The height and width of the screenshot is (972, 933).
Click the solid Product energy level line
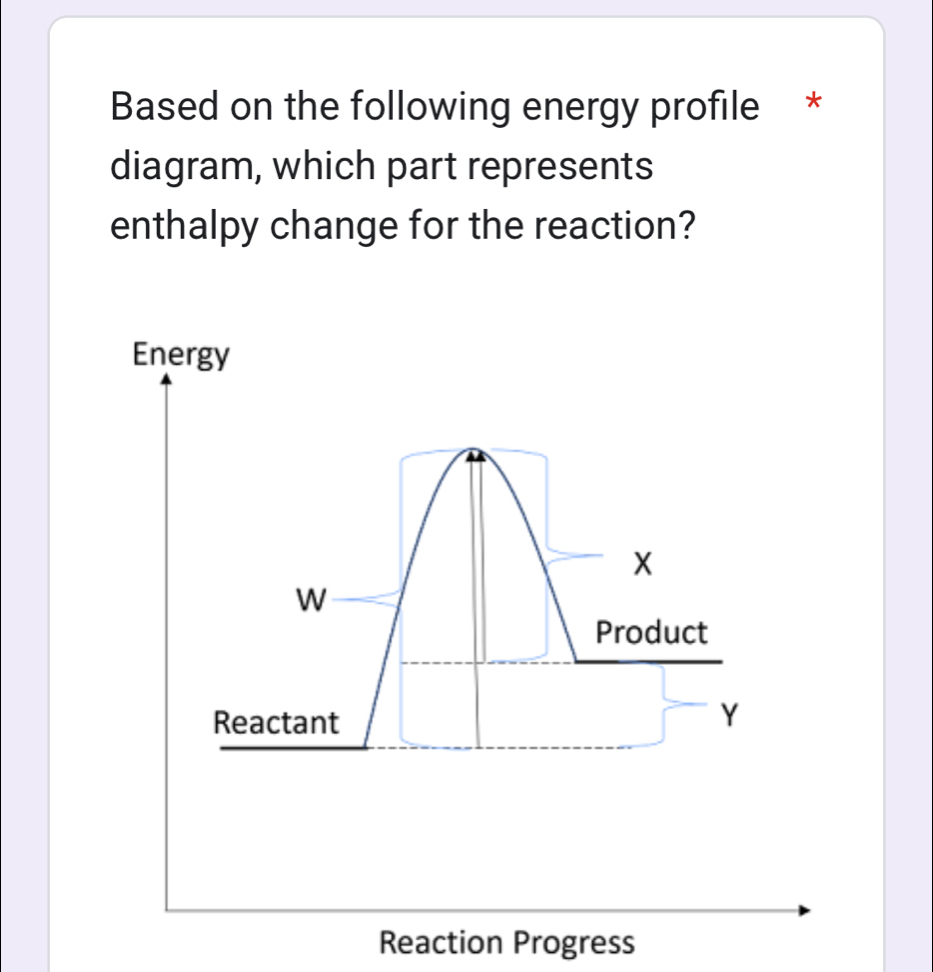click(648, 661)
